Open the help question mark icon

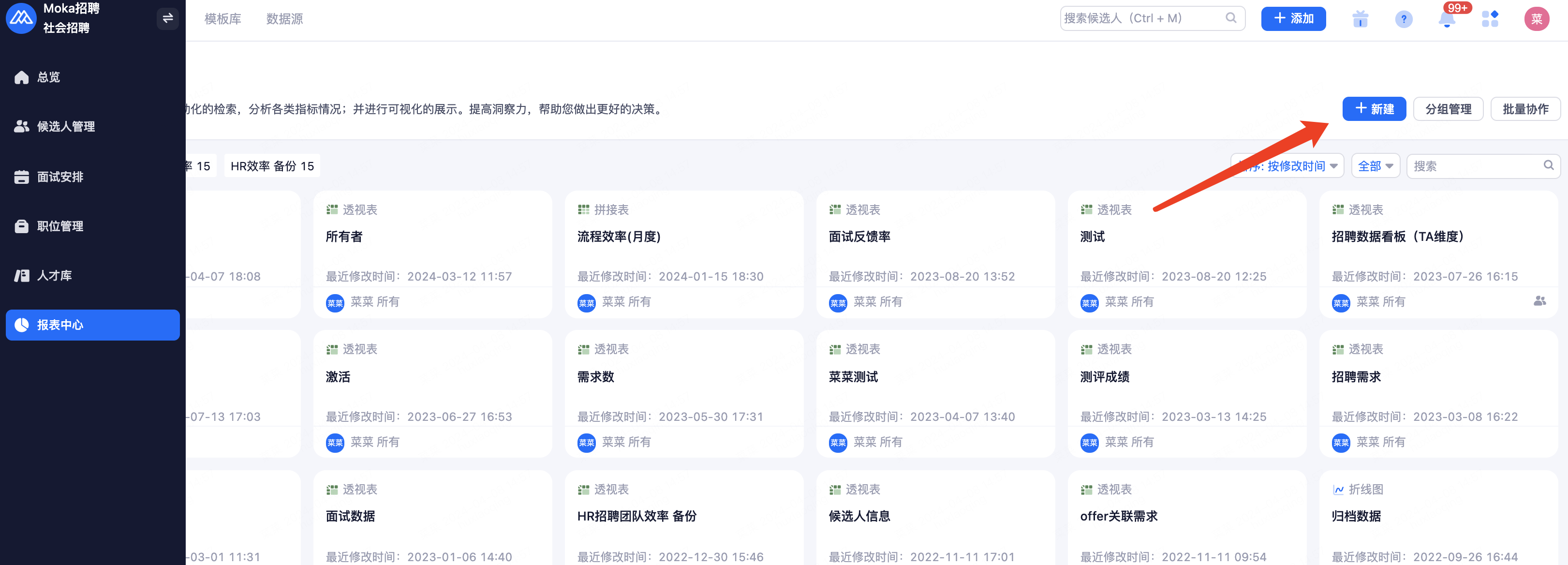[x=1404, y=19]
